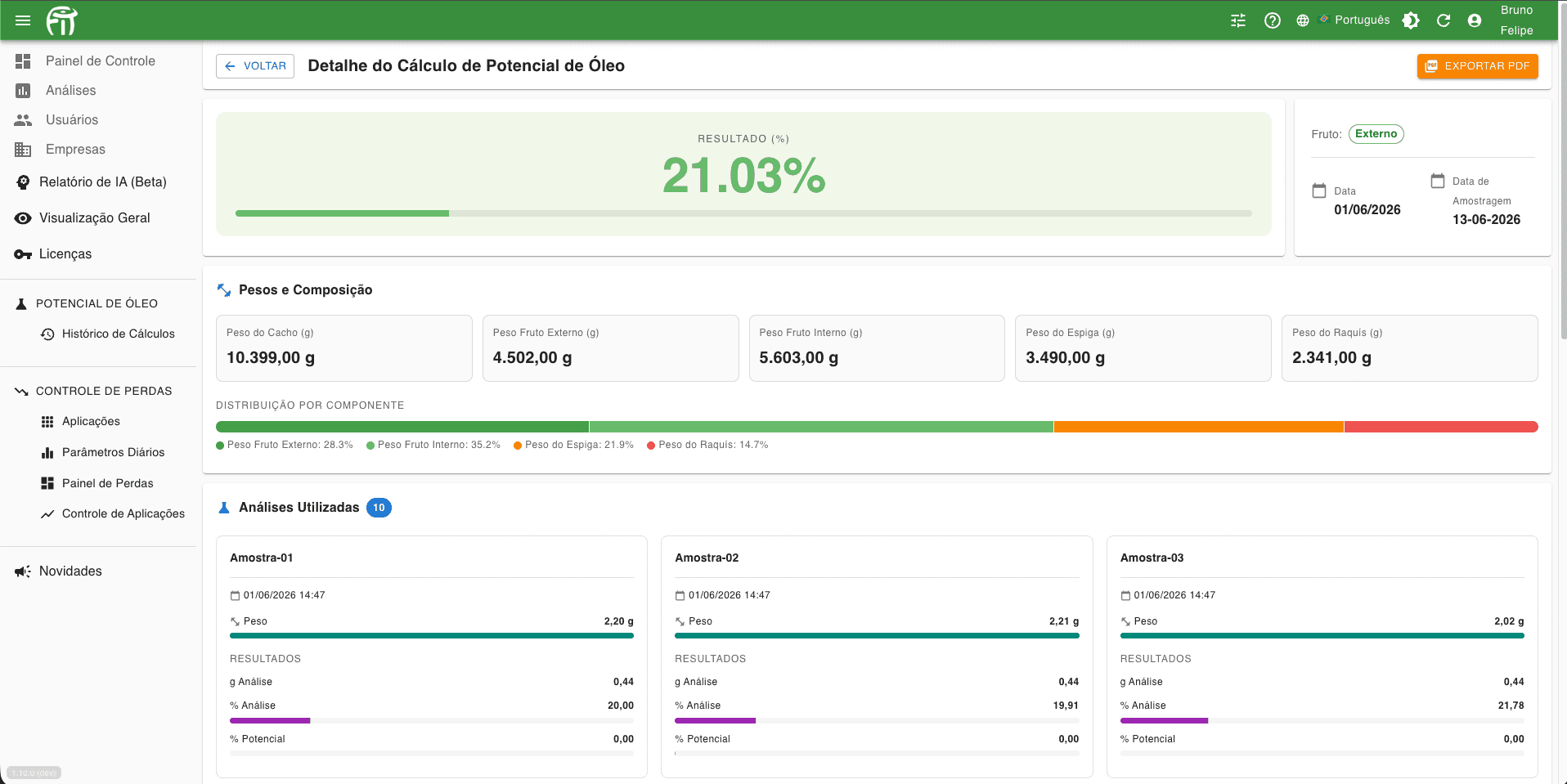Click the refresh icon in header
The height and width of the screenshot is (784, 1567).
1444,20
